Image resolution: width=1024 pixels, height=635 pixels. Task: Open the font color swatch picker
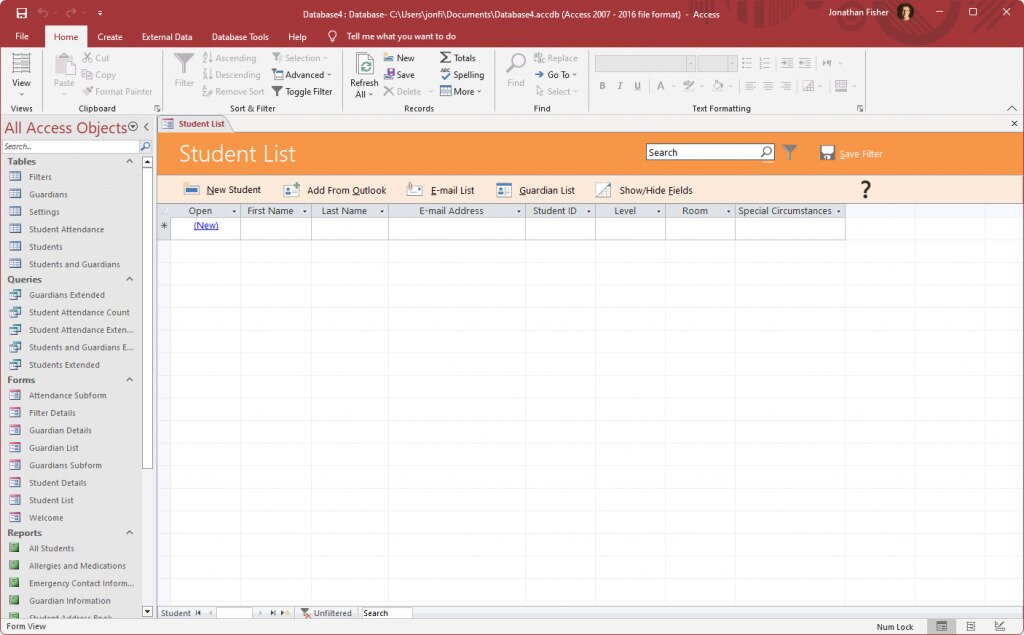click(673, 87)
